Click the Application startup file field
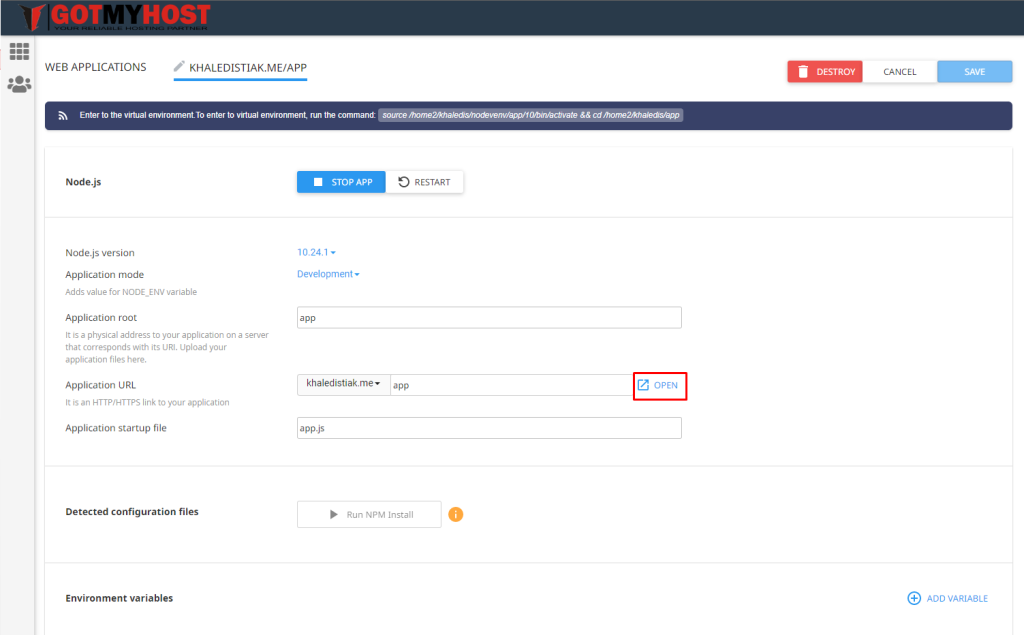 coord(489,428)
